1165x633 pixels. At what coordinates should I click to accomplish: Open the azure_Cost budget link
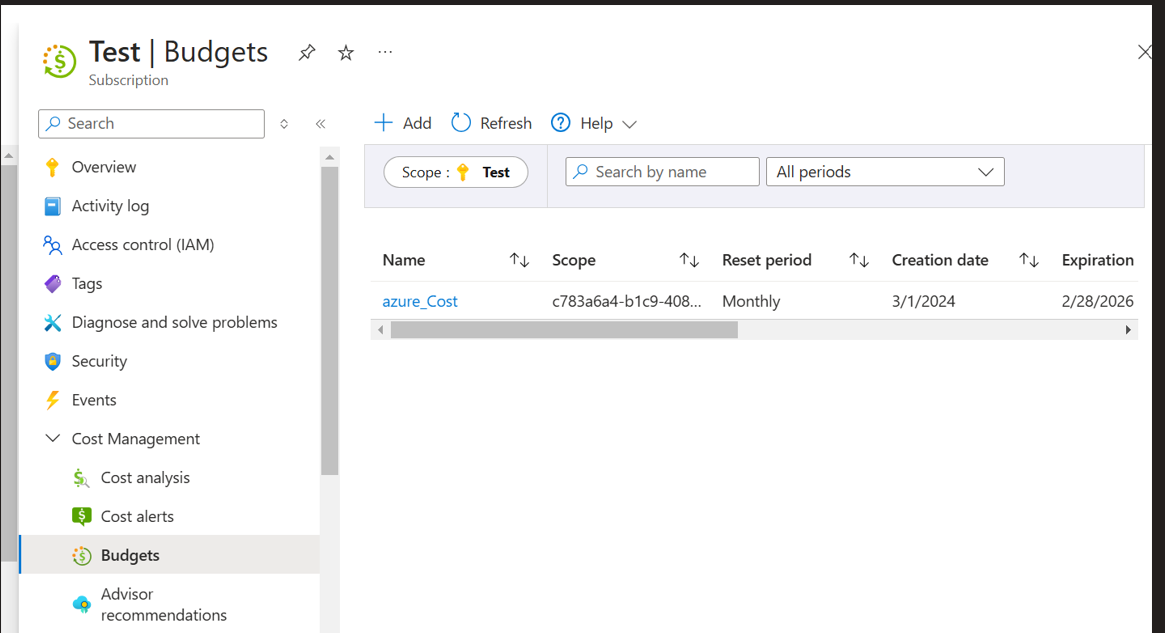pos(420,301)
